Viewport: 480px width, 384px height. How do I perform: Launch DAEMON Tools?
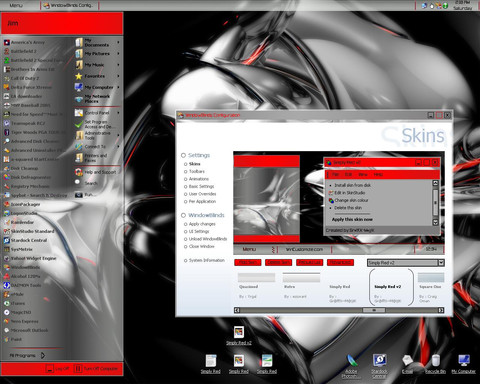coord(22,285)
